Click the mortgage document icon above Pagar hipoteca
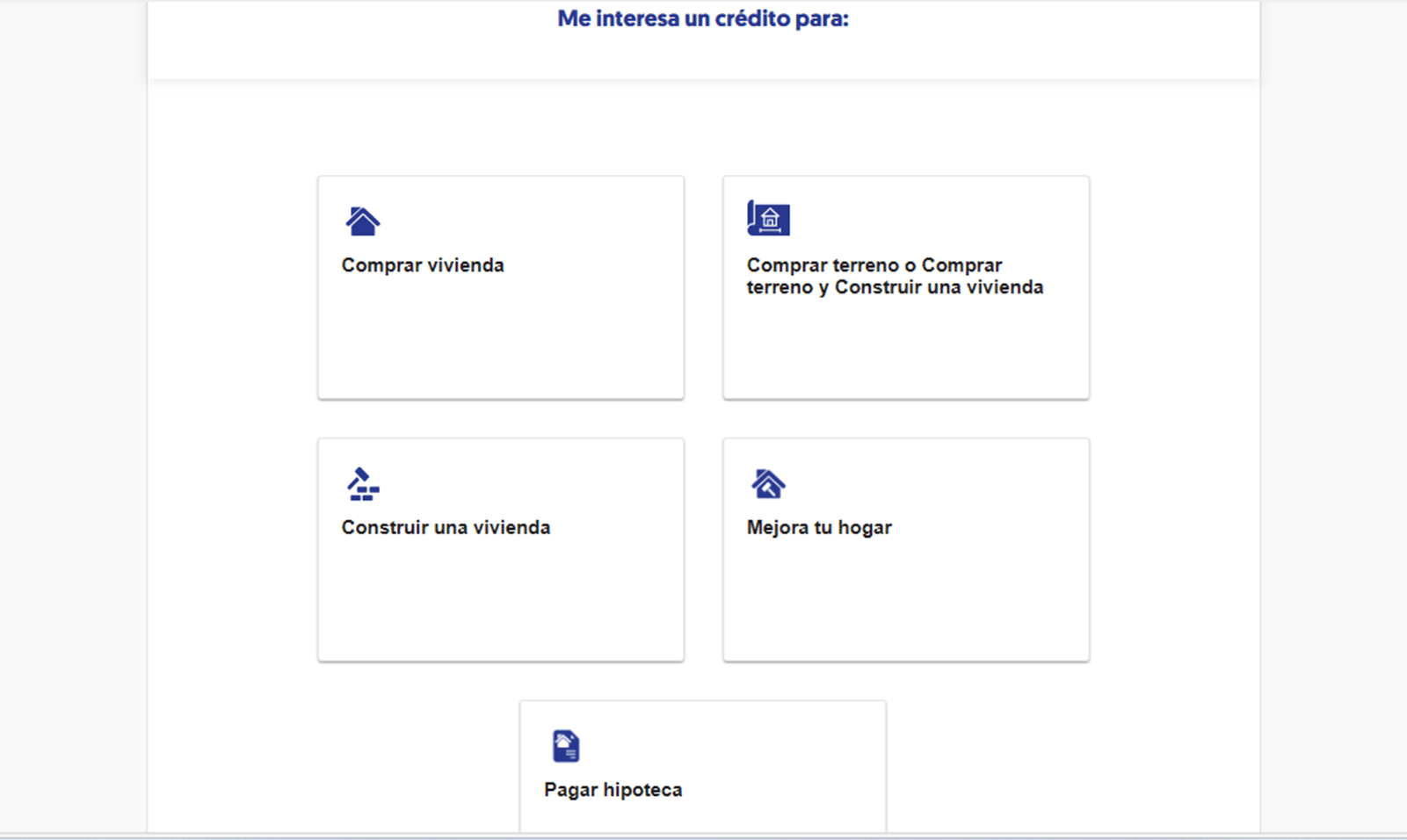This screenshot has height=840, width=1407. click(566, 746)
